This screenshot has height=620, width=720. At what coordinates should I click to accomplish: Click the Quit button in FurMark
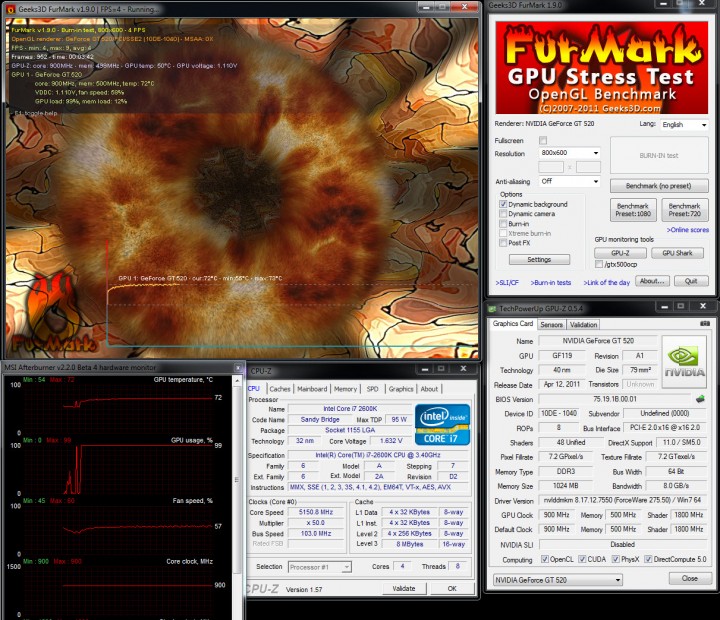tap(691, 281)
